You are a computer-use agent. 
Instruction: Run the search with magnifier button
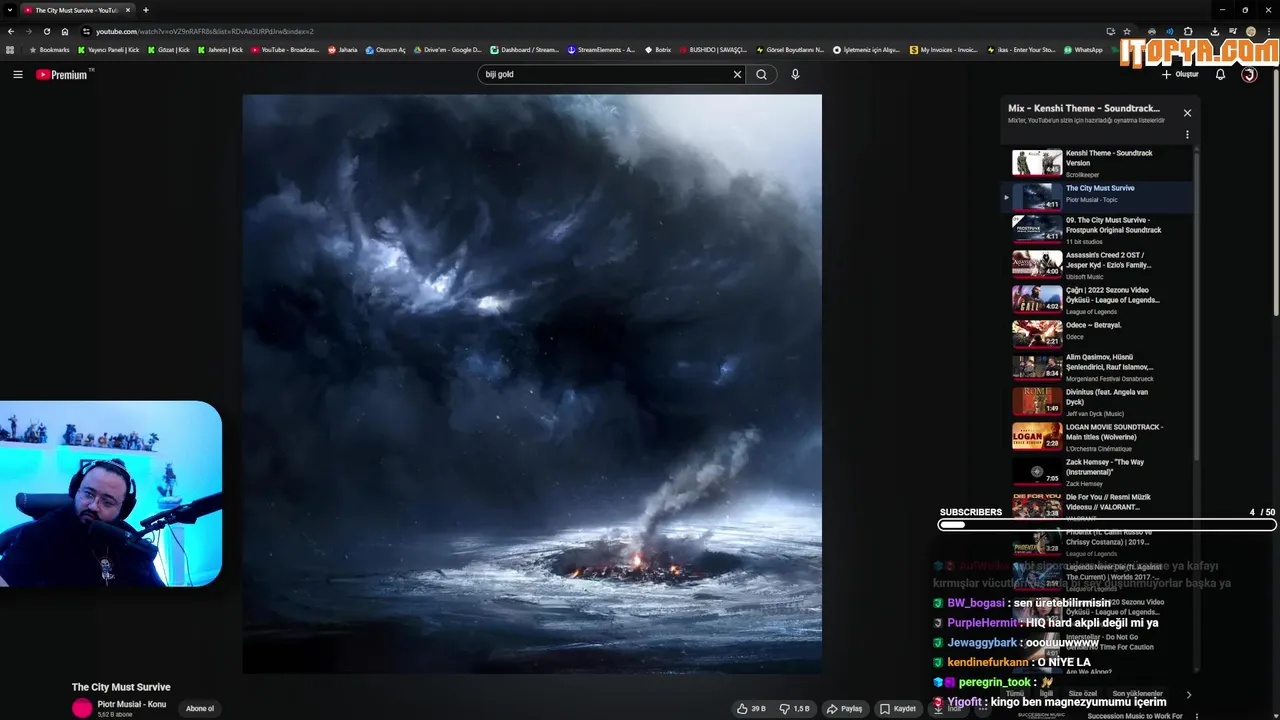coord(762,74)
